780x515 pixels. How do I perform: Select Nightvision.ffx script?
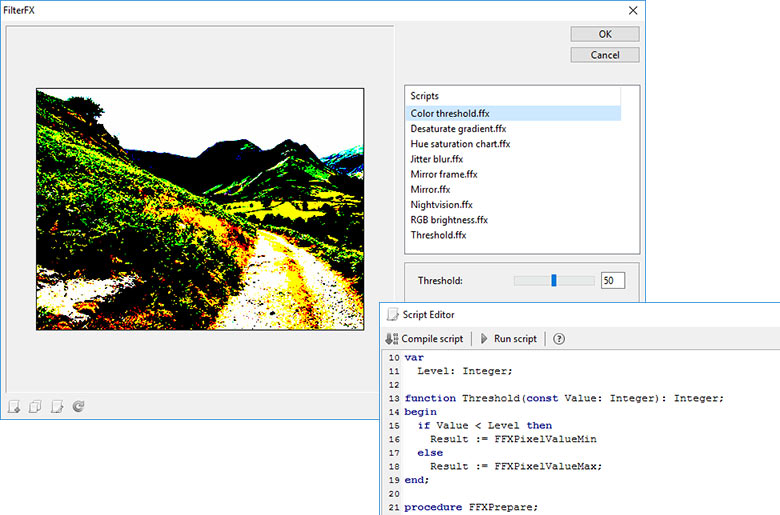(513, 205)
